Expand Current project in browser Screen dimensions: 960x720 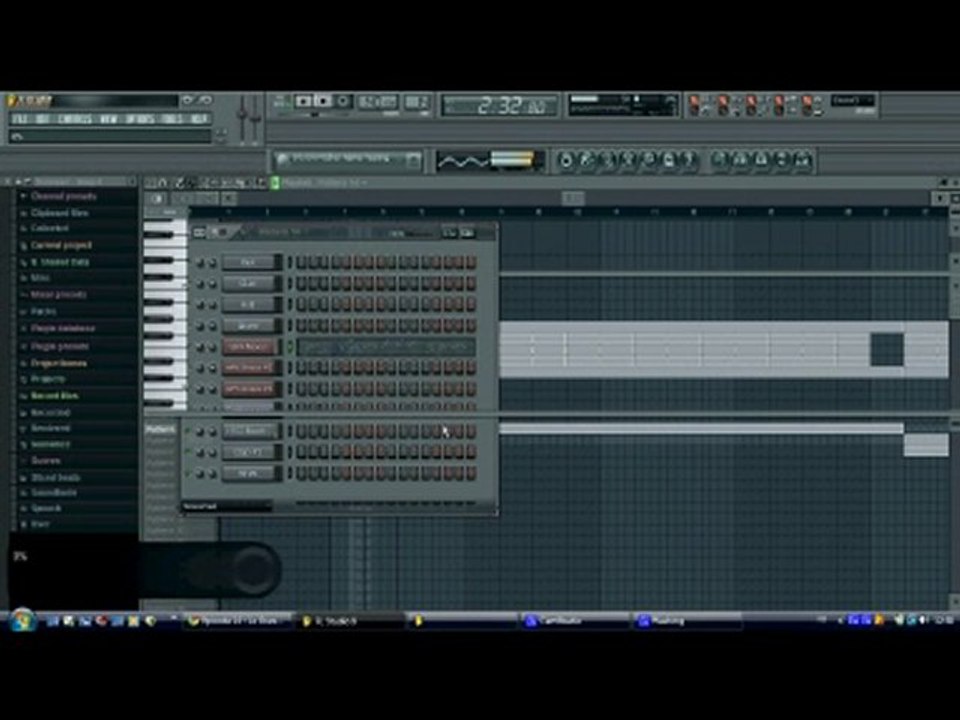[x=61, y=245]
